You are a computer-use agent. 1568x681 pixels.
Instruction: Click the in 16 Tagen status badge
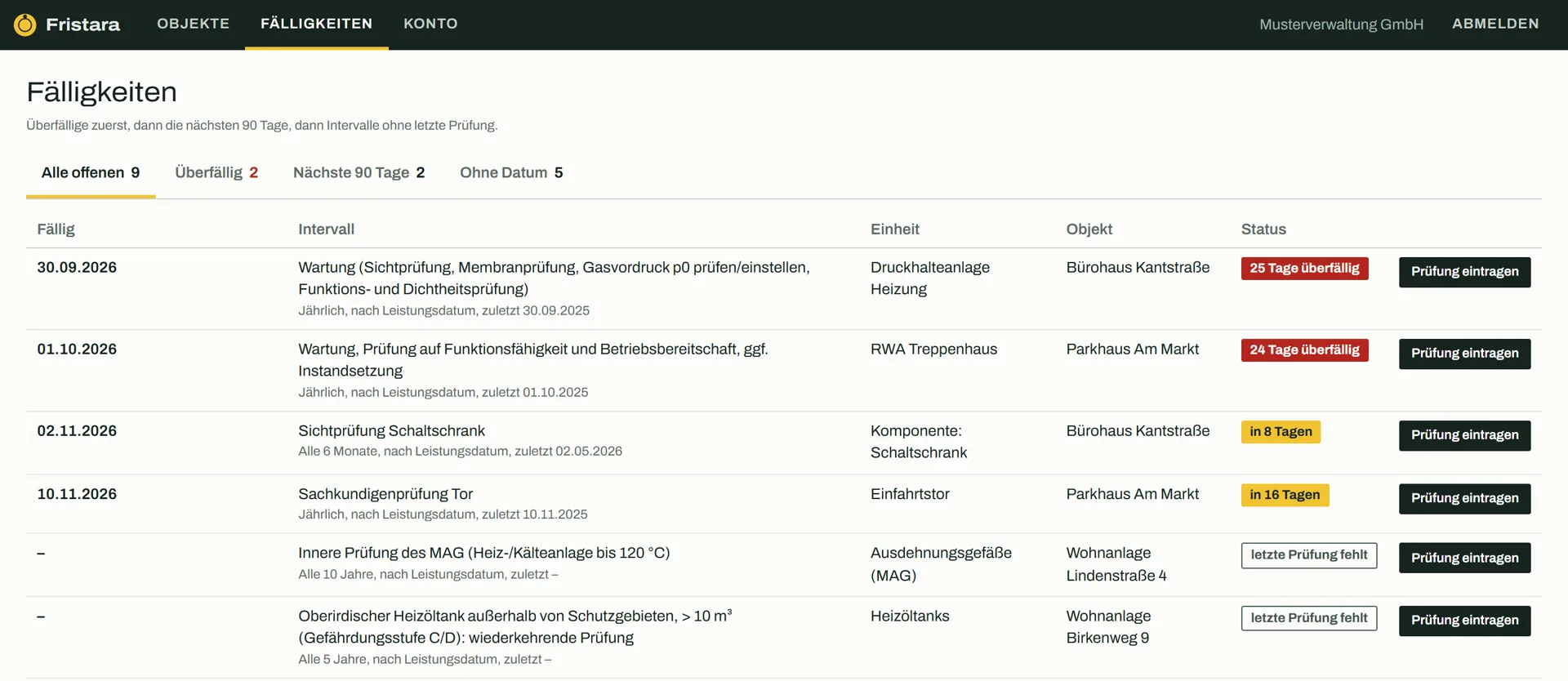pos(1285,495)
